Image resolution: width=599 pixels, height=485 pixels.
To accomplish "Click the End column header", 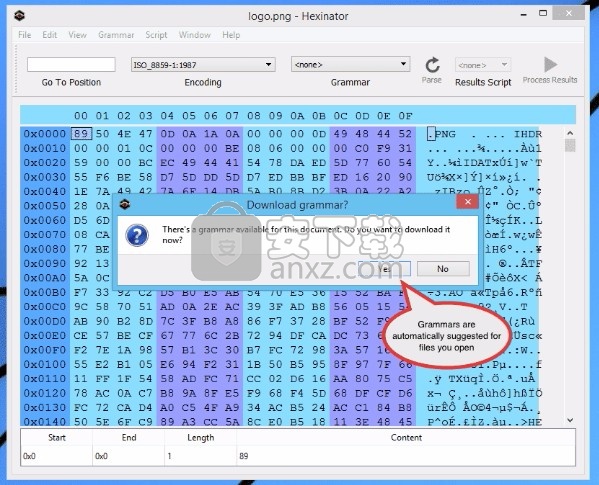I will pos(129,438).
